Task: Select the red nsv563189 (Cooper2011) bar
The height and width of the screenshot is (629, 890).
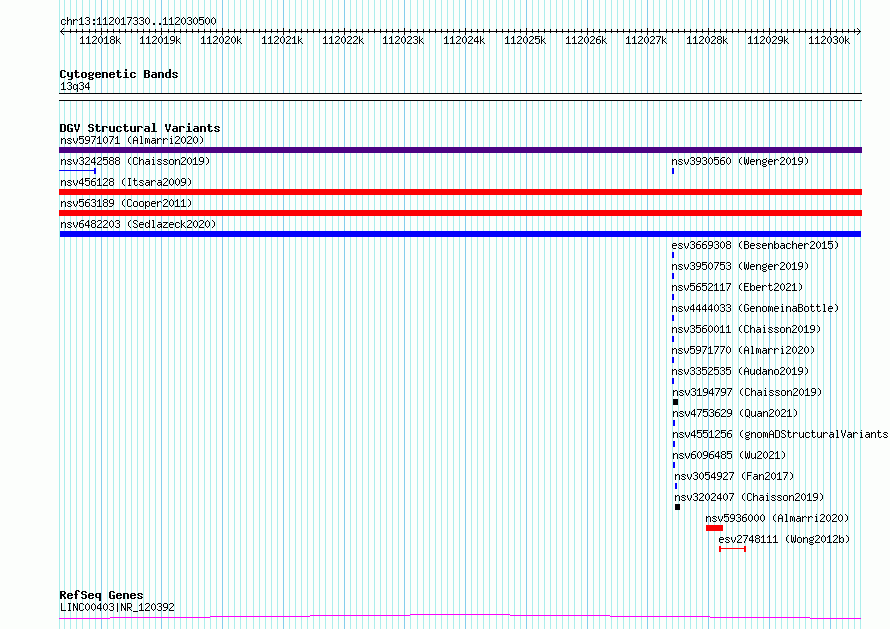Action: (x=460, y=213)
